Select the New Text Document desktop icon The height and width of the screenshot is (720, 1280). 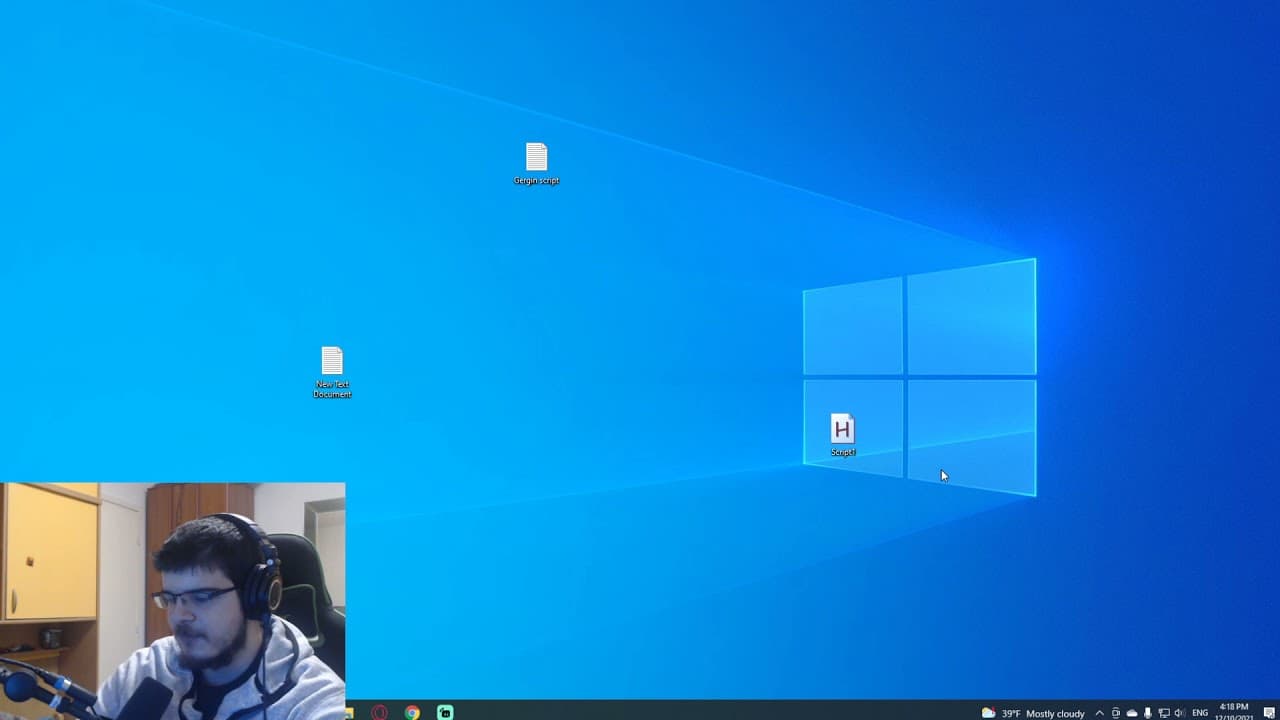[x=332, y=372]
